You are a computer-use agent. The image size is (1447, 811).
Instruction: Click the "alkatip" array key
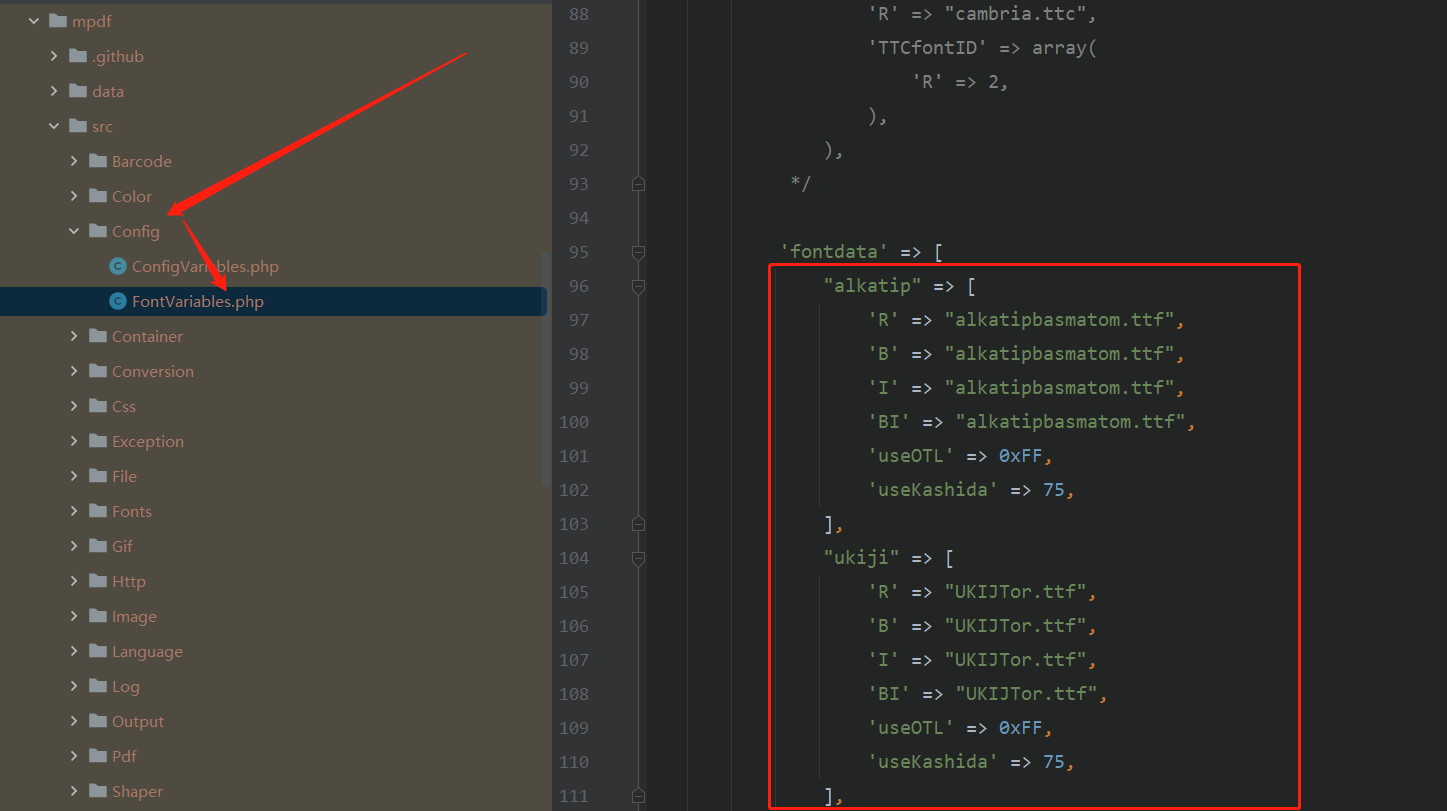[x=873, y=286]
